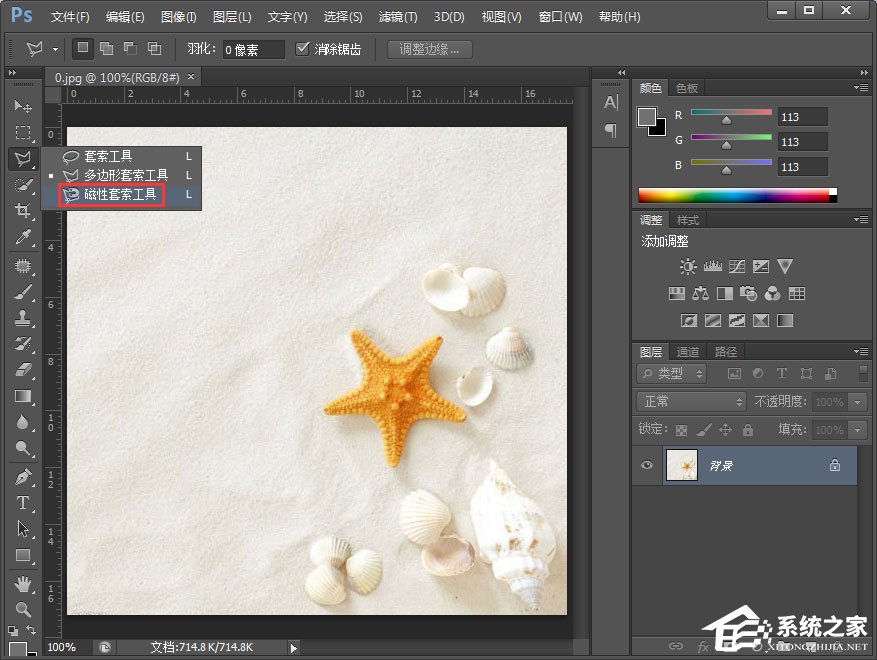Image resolution: width=877 pixels, height=660 pixels.
Task: Toggle lock transparent pixels option
Action: click(x=681, y=430)
